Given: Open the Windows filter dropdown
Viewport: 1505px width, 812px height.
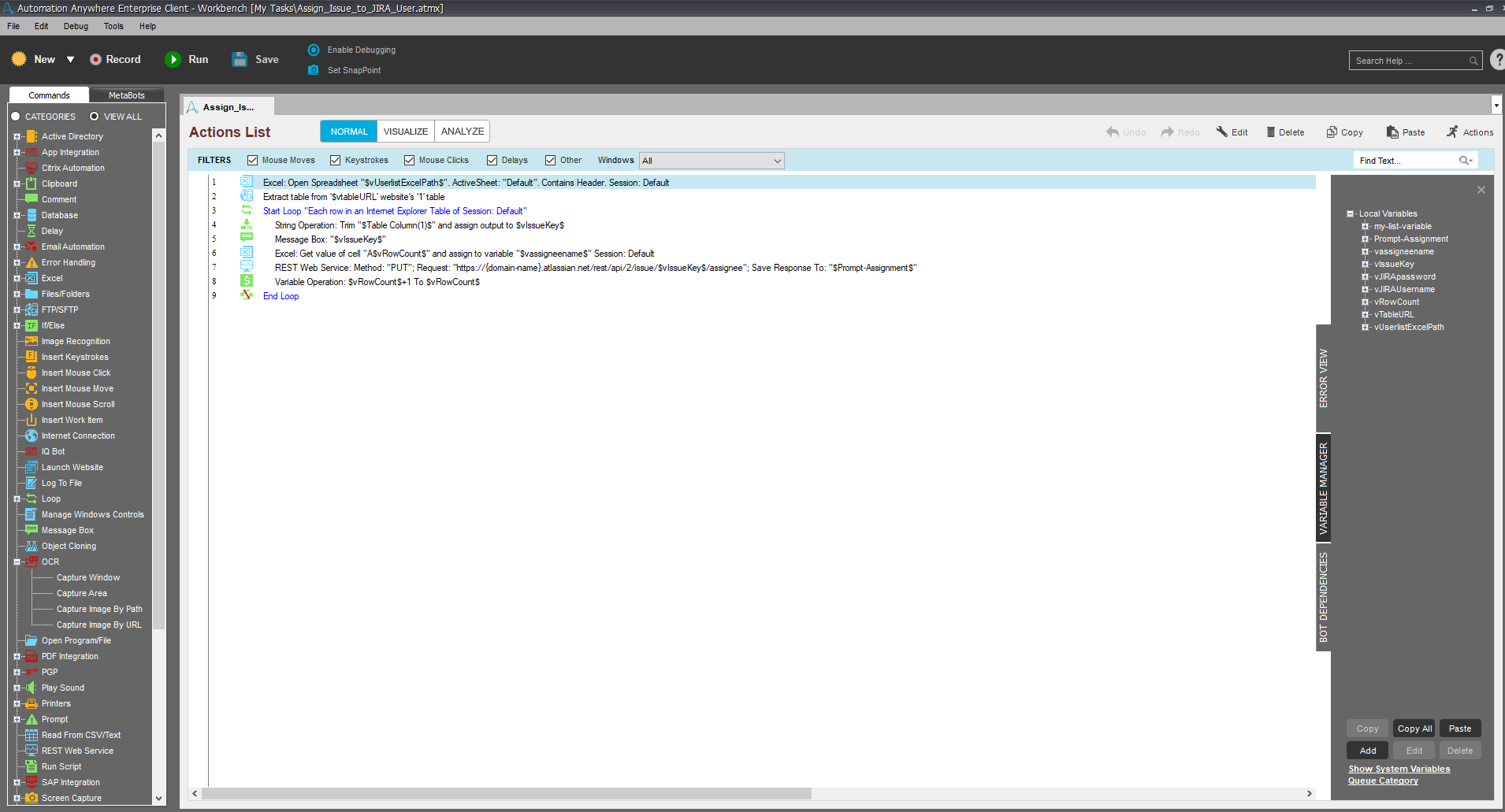Looking at the screenshot, I should (x=712, y=161).
